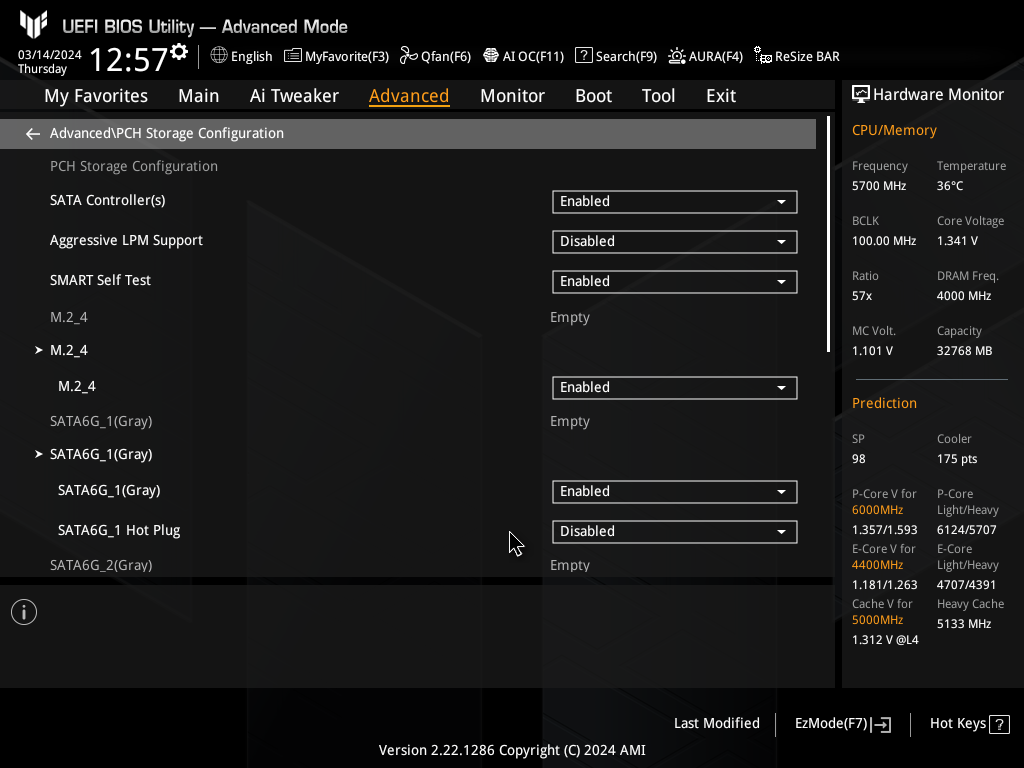Switch to Boot tab

[x=593, y=96]
